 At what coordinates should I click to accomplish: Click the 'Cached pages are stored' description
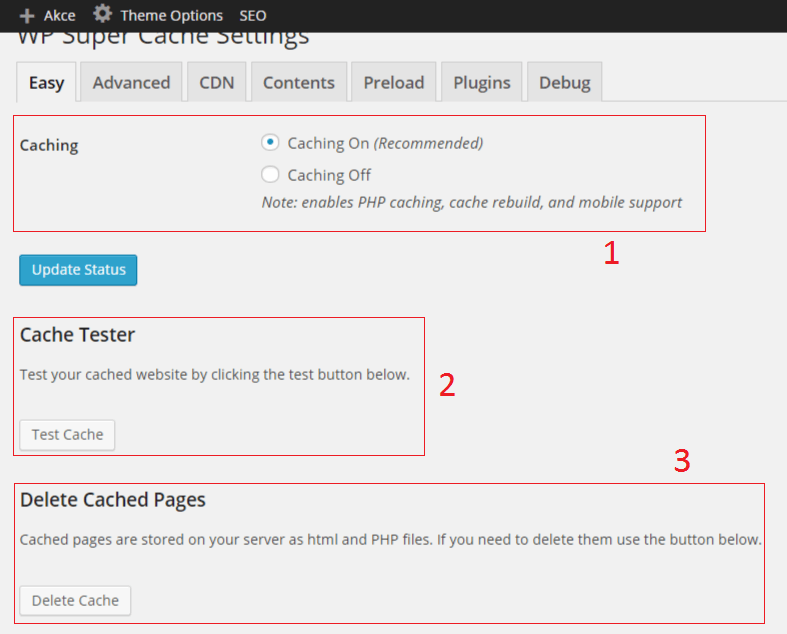pyautogui.click(x=390, y=540)
